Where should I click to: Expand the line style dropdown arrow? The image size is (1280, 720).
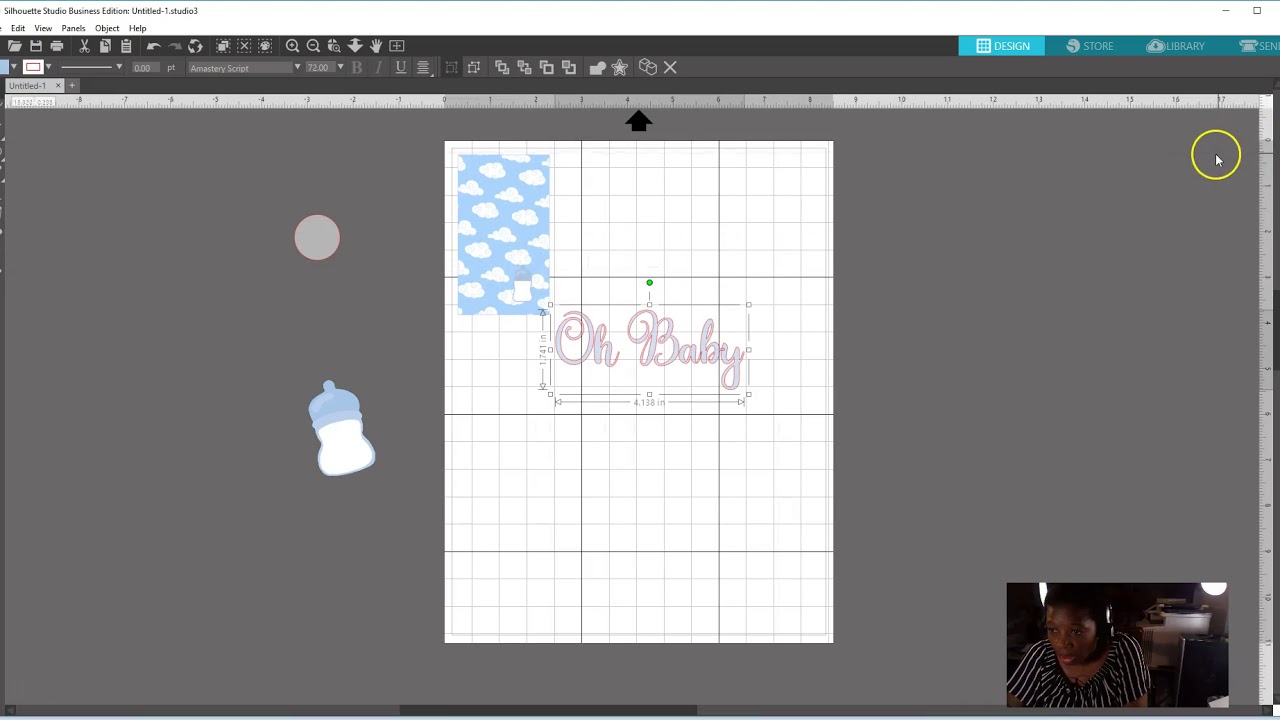(119, 68)
